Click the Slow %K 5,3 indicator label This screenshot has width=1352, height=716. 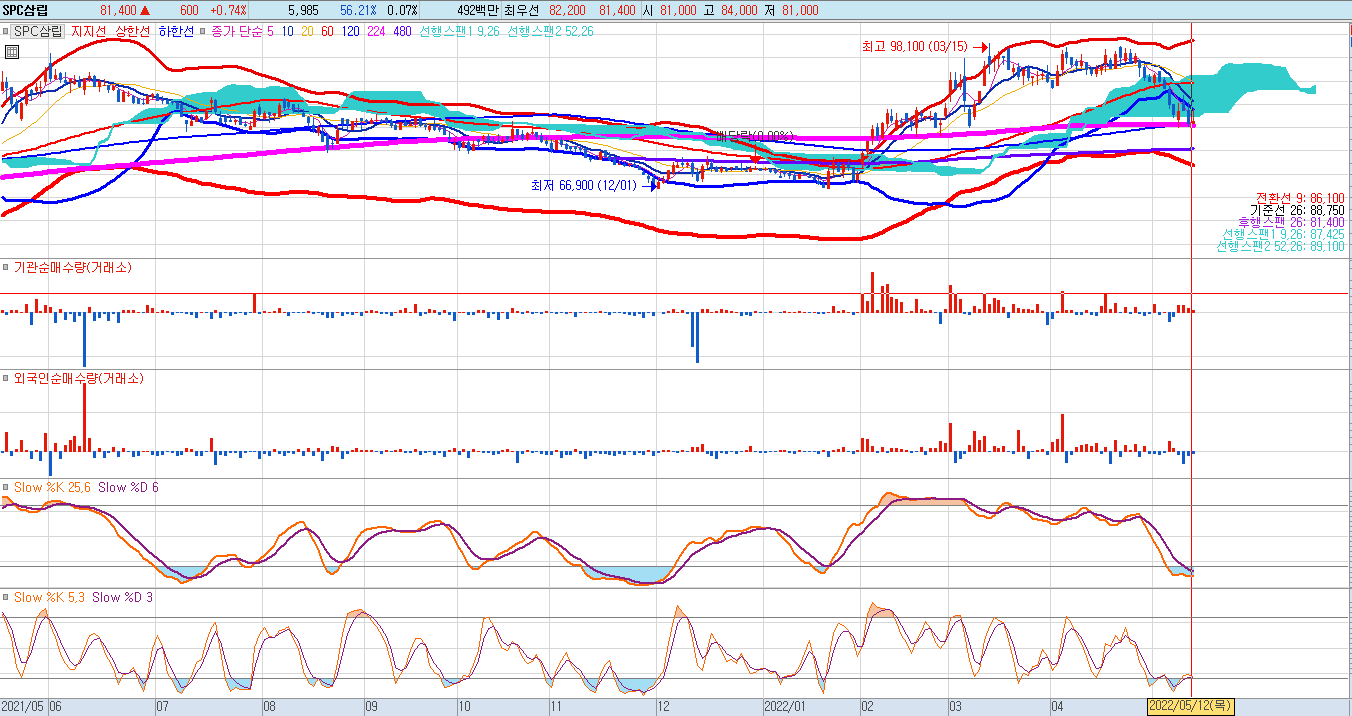pyautogui.click(x=48, y=597)
